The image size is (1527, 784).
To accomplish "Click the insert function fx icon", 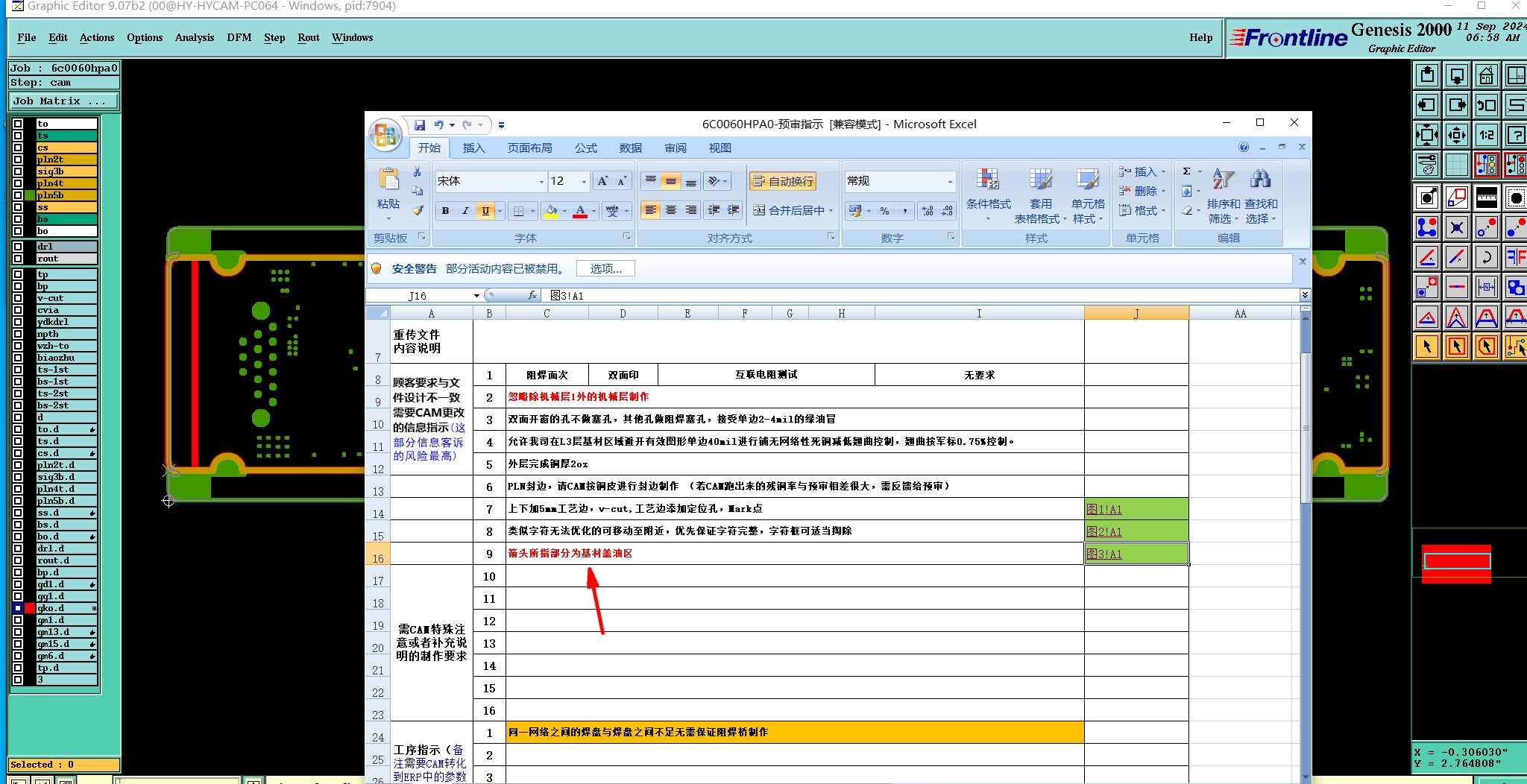I will click(532, 296).
